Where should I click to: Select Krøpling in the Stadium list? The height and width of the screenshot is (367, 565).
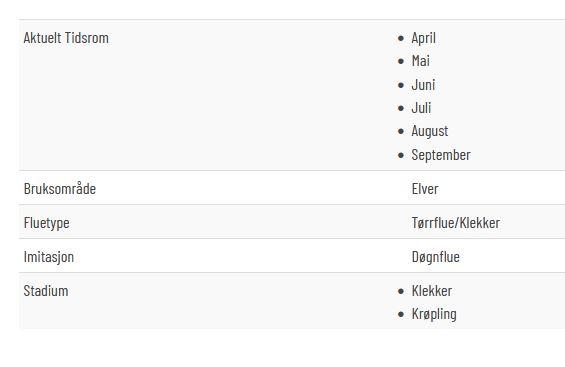(434, 314)
